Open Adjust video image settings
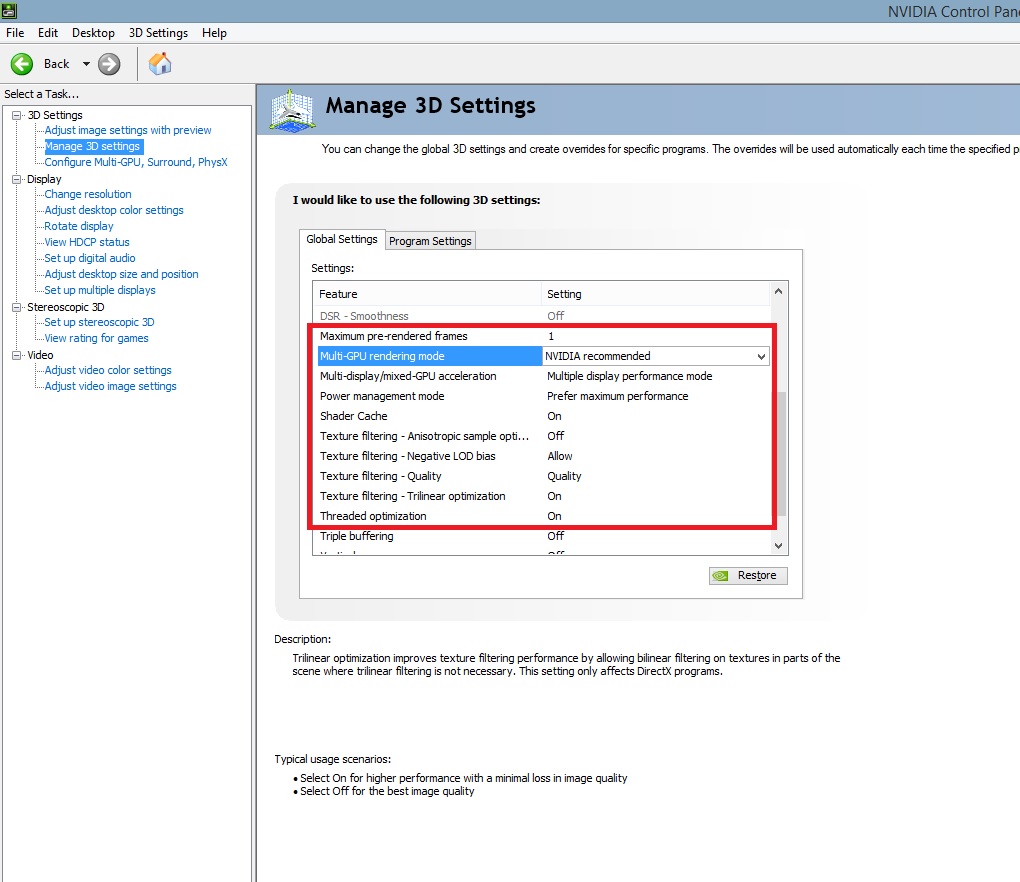The image size is (1020, 882). pyautogui.click(x=110, y=386)
